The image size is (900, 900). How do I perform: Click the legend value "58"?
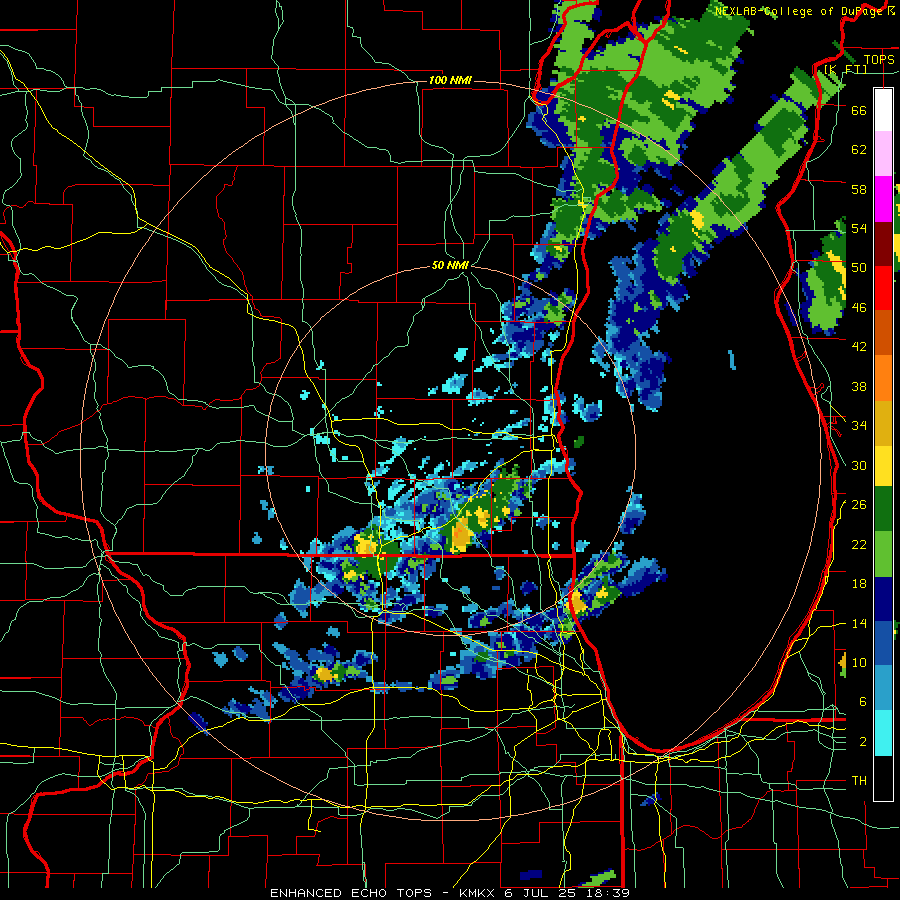pyautogui.click(x=859, y=190)
